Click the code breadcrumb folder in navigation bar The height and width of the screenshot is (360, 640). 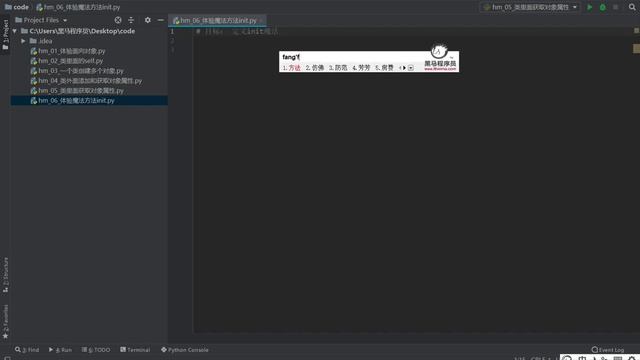pos(17,7)
